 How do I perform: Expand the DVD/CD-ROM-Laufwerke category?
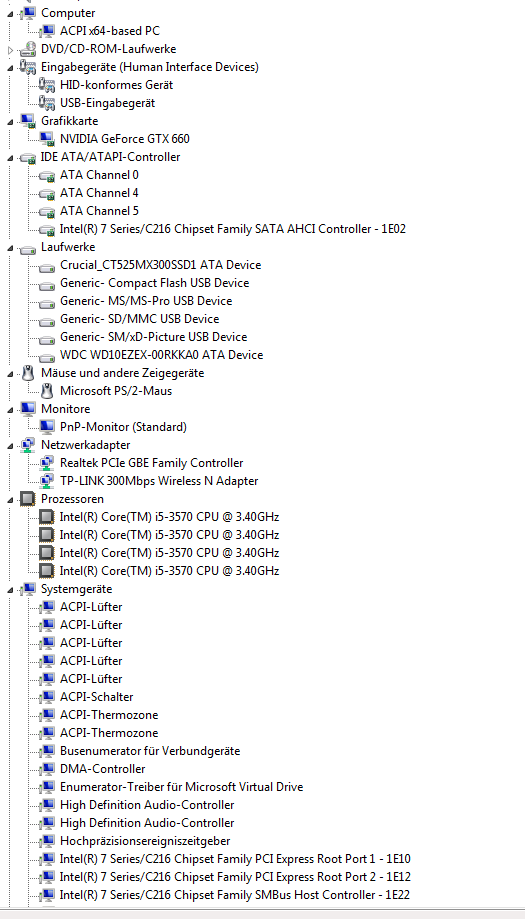[10, 50]
